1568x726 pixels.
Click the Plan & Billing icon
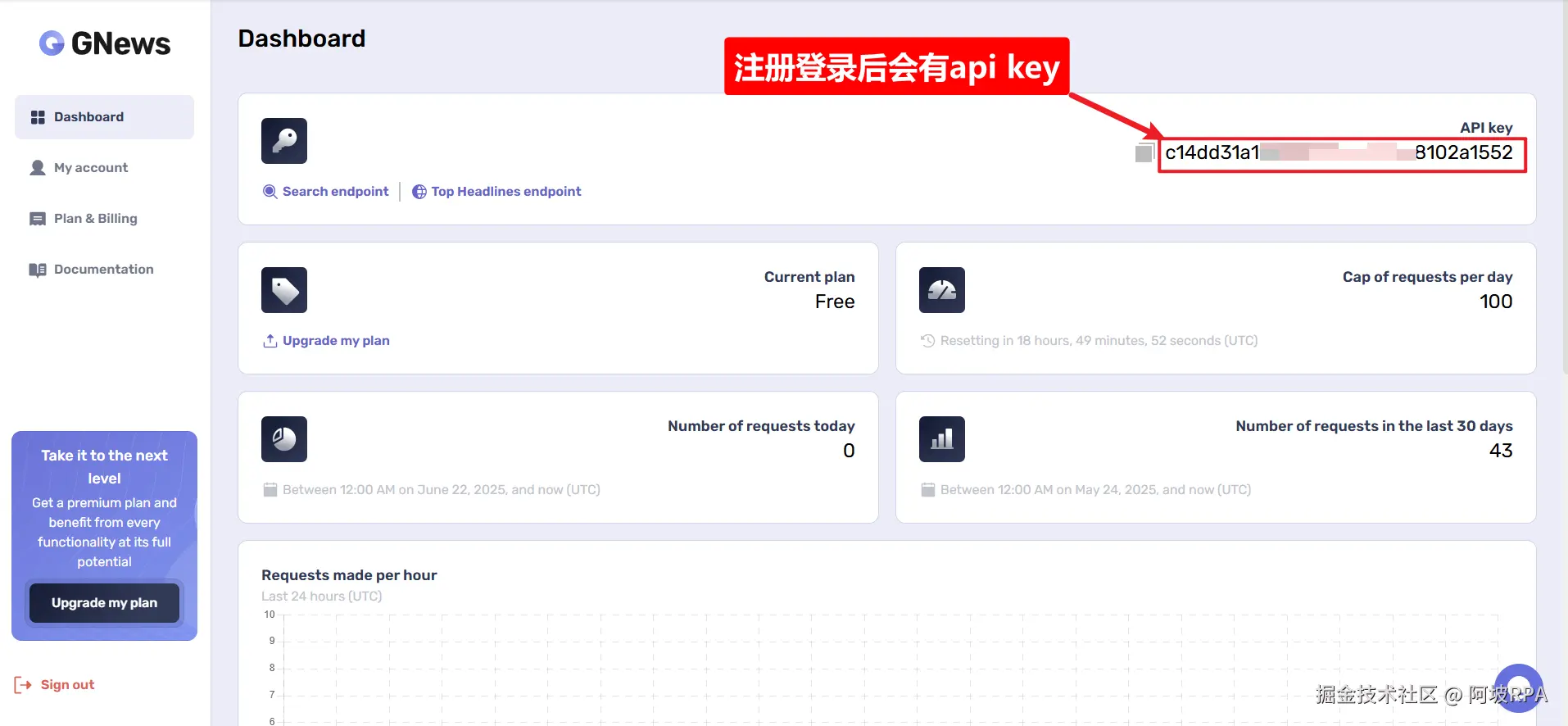tap(38, 219)
